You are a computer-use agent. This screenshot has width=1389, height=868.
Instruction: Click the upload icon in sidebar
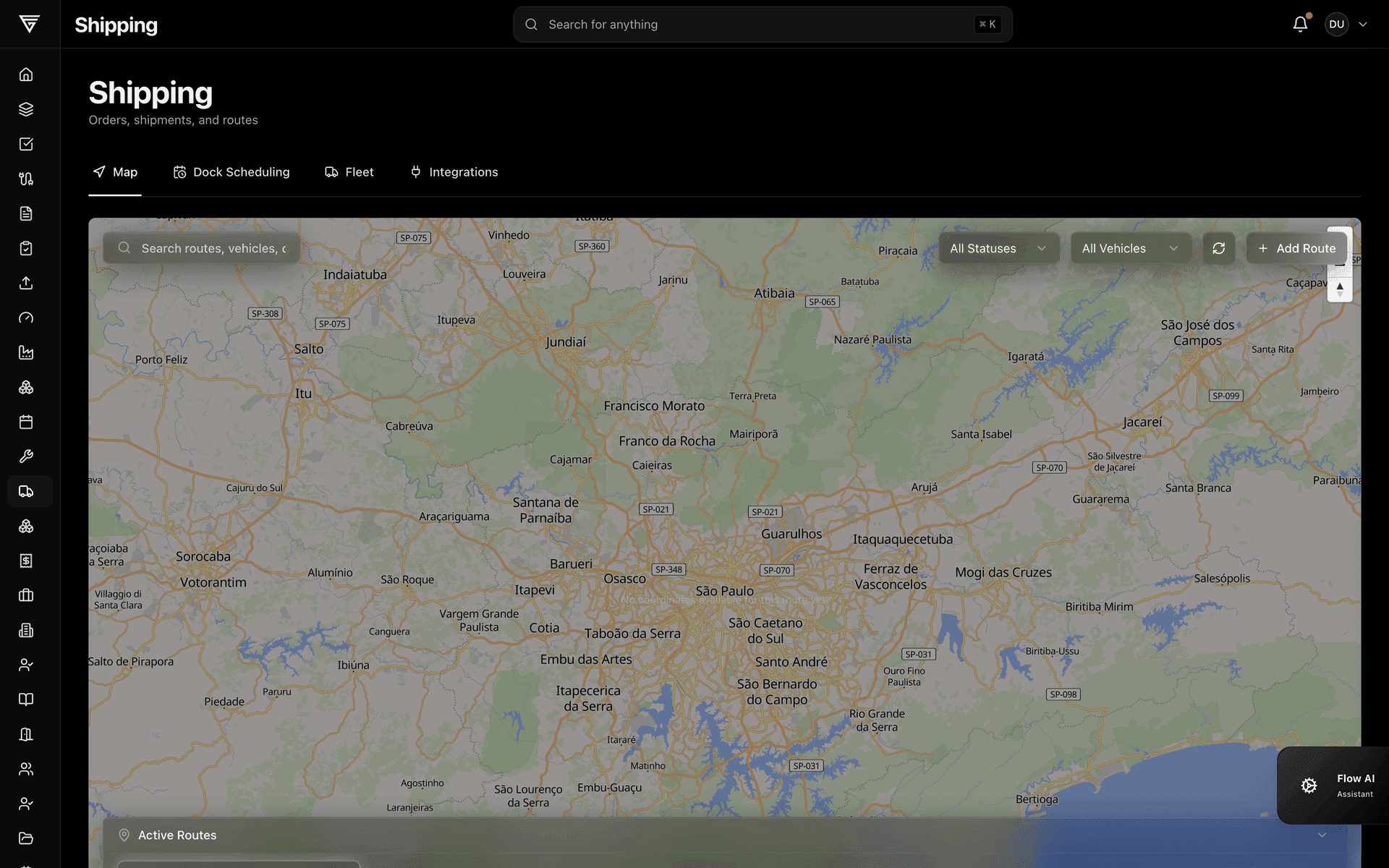tap(26, 283)
